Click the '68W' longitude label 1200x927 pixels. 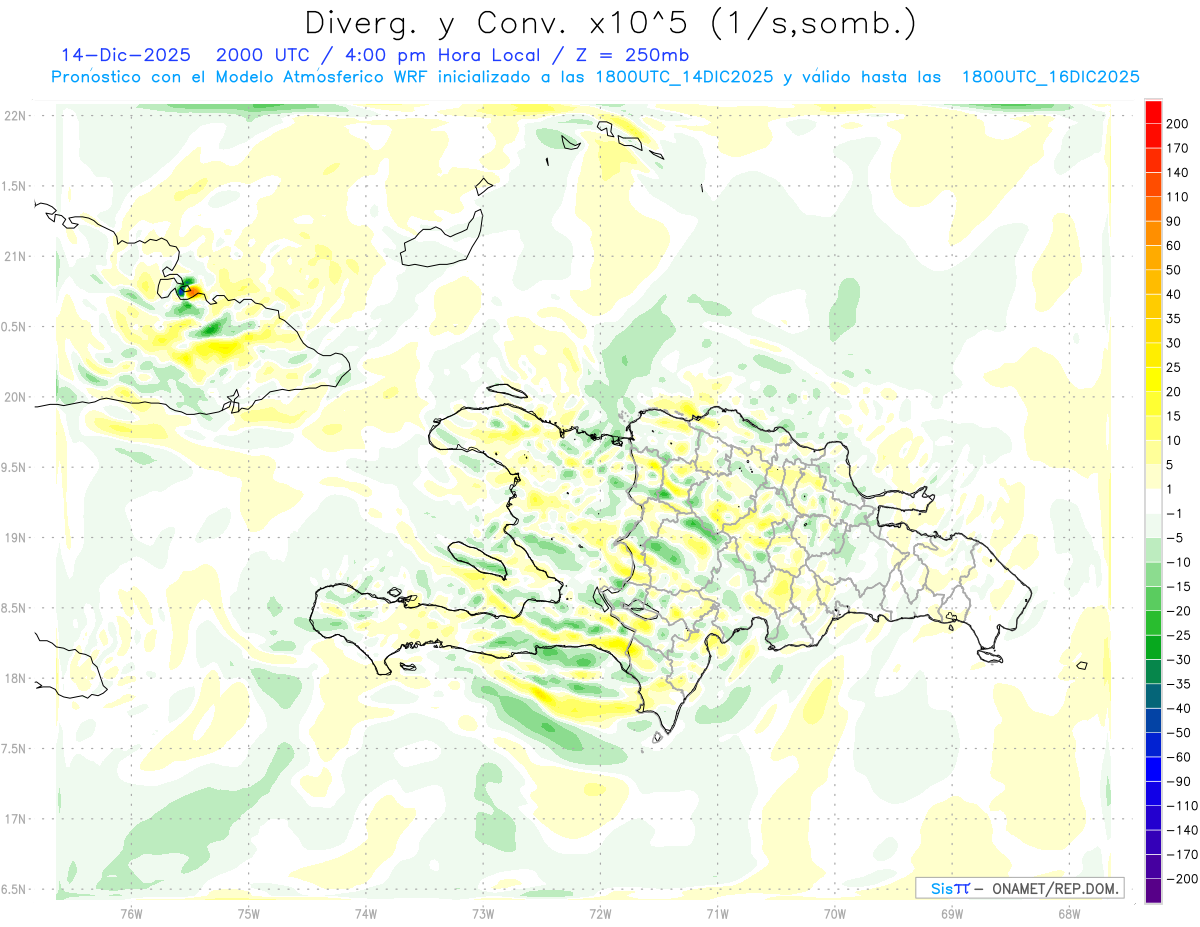point(1069,914)
